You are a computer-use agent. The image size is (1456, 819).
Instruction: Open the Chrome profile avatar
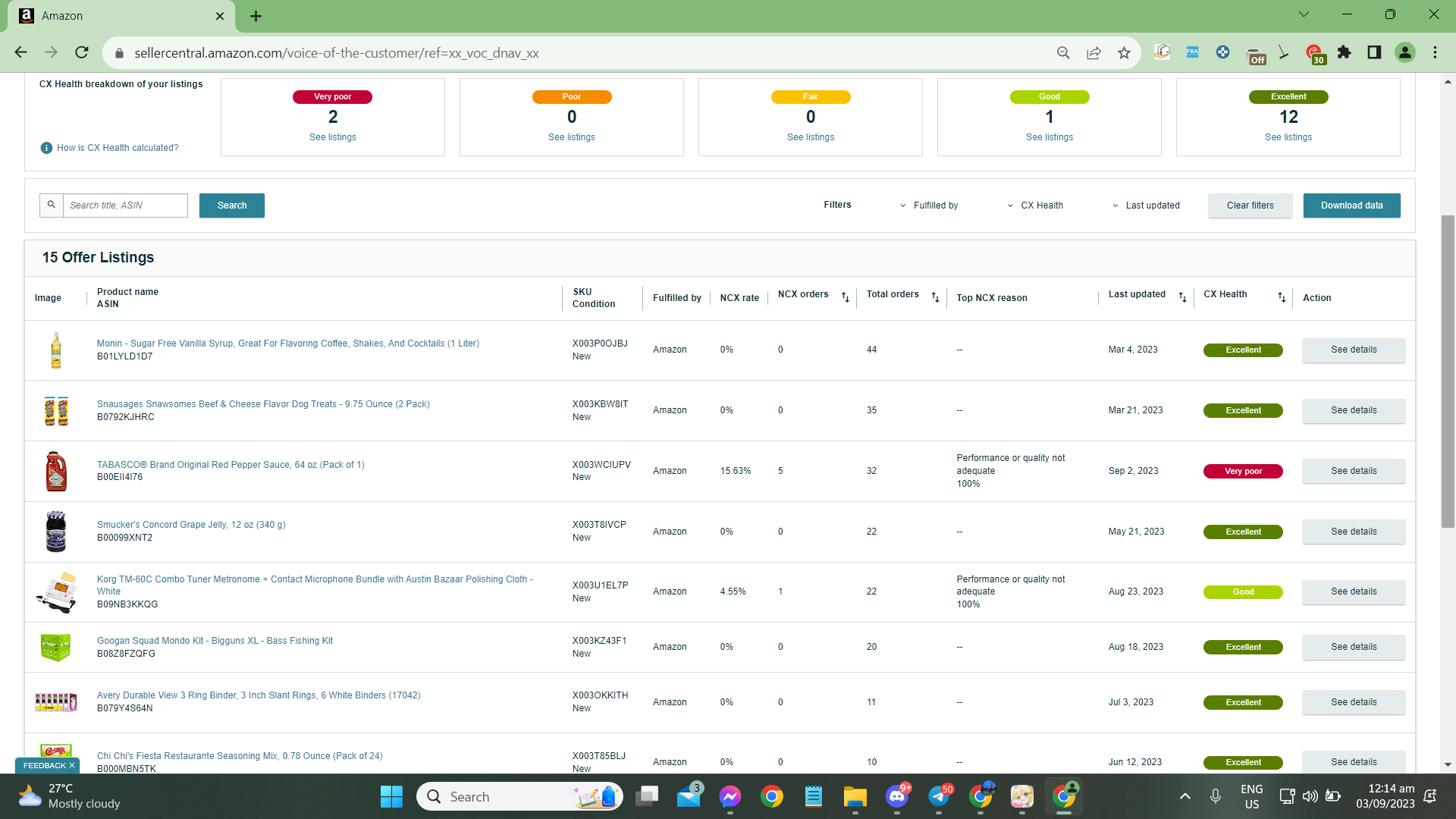click(1405, 52)
